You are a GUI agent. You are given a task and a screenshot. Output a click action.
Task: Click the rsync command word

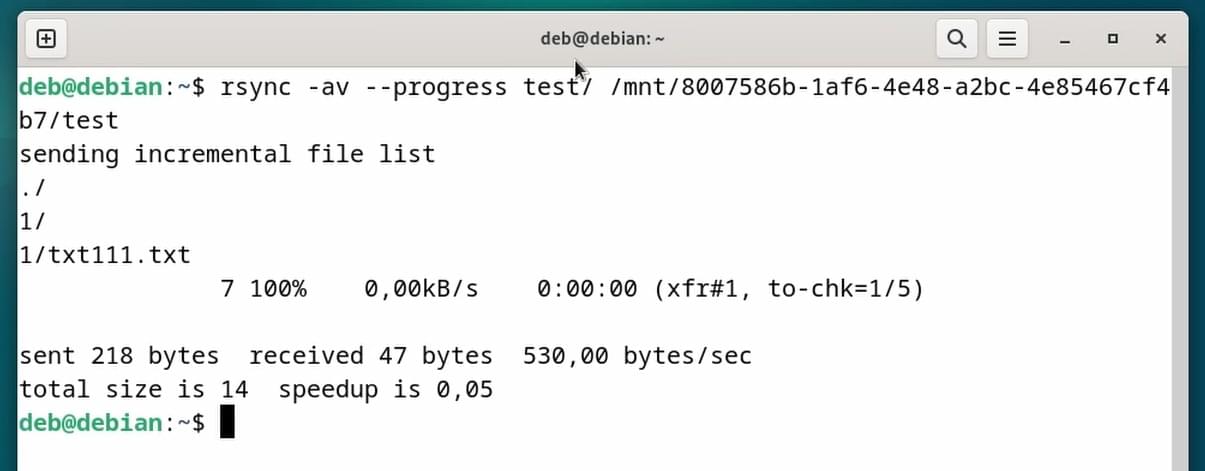coord(256,88)
